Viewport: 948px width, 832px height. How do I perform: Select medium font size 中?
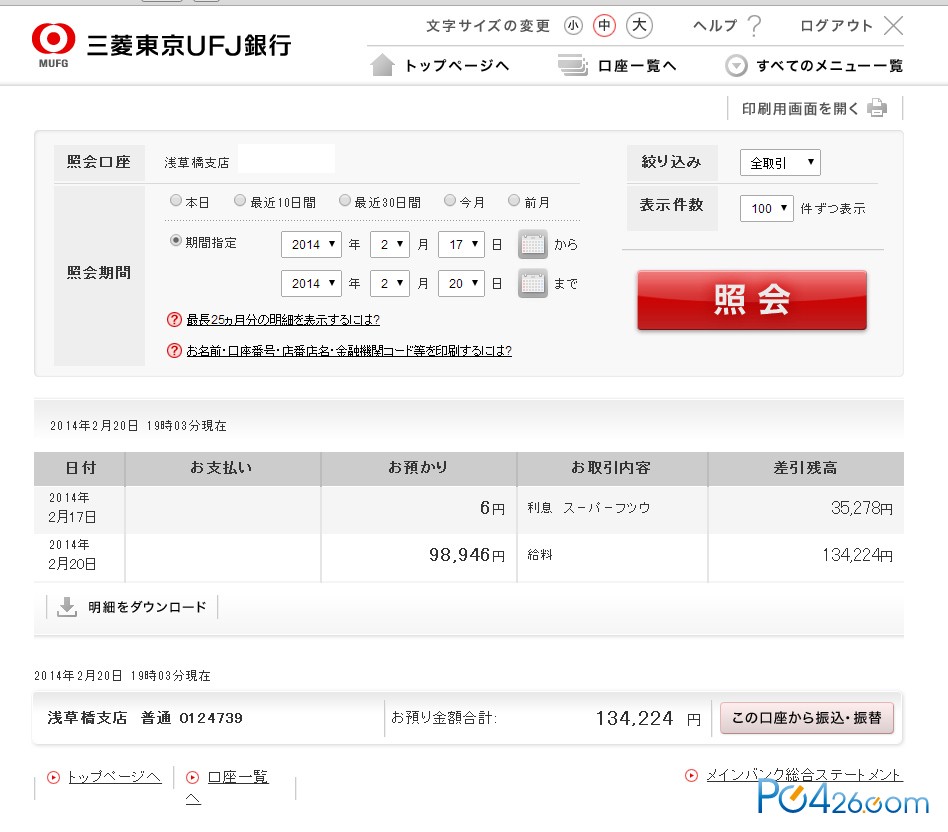coord(604,25)
